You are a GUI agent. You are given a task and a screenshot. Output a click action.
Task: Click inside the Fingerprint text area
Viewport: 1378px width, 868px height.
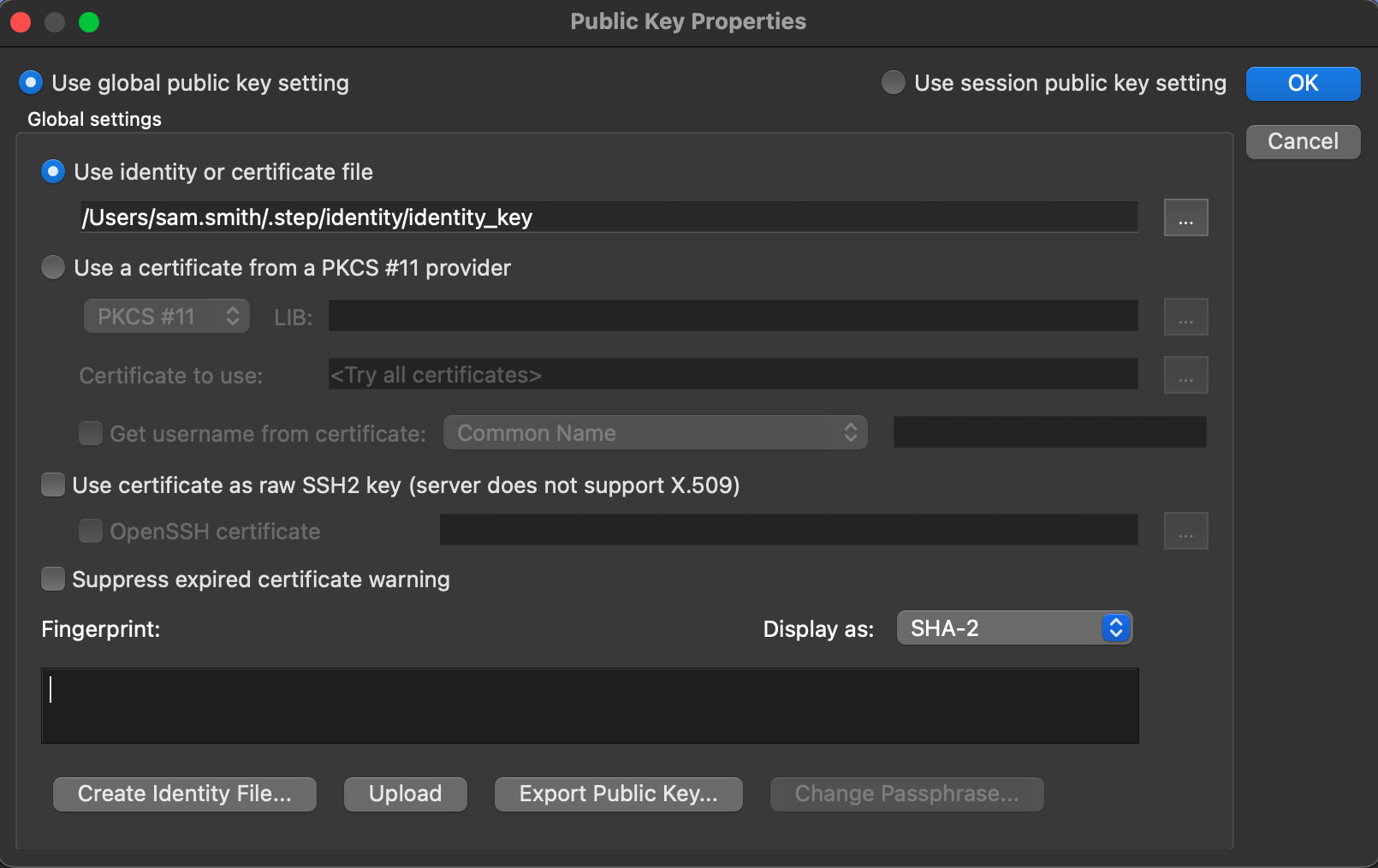590,705
